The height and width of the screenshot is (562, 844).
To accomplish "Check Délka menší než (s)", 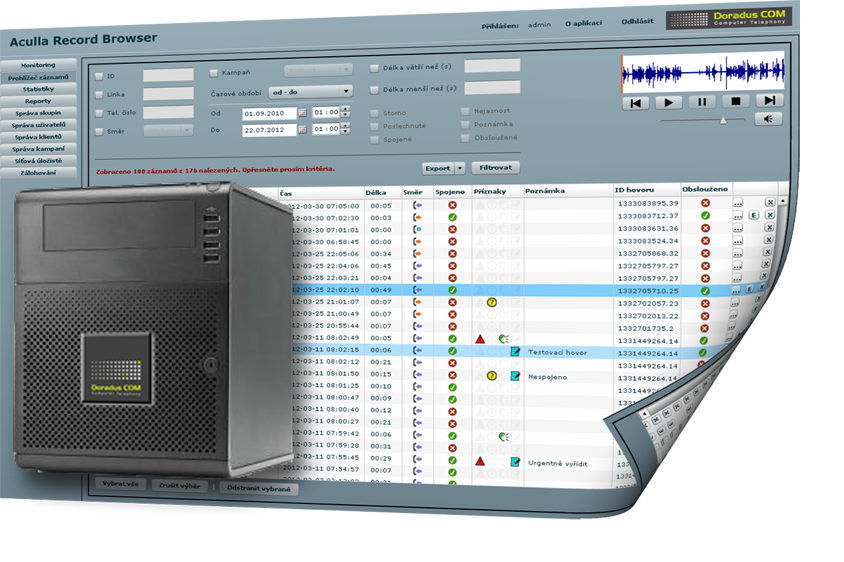I will coord(375,90).
